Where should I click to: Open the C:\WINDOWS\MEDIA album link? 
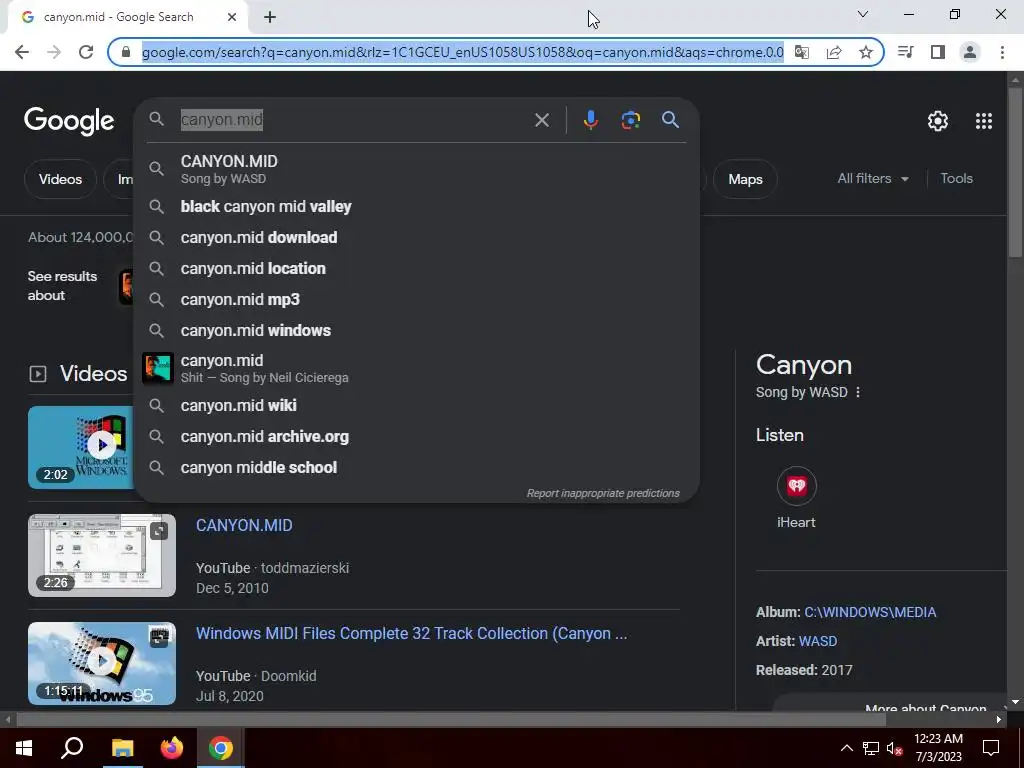pyautogui.click(x=870, y=613)
